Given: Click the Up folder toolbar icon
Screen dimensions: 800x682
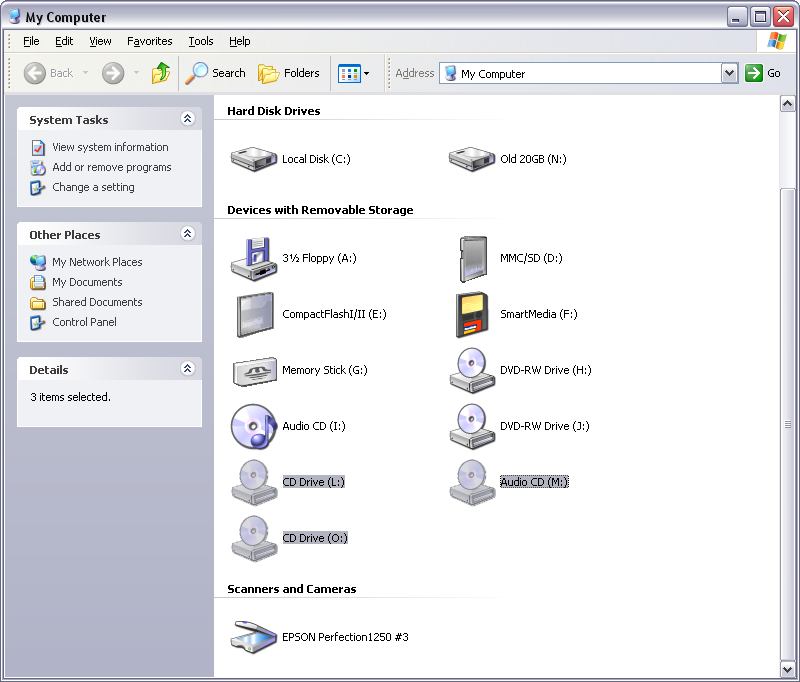Looking at the screenshot, I should tap(161, 73).
